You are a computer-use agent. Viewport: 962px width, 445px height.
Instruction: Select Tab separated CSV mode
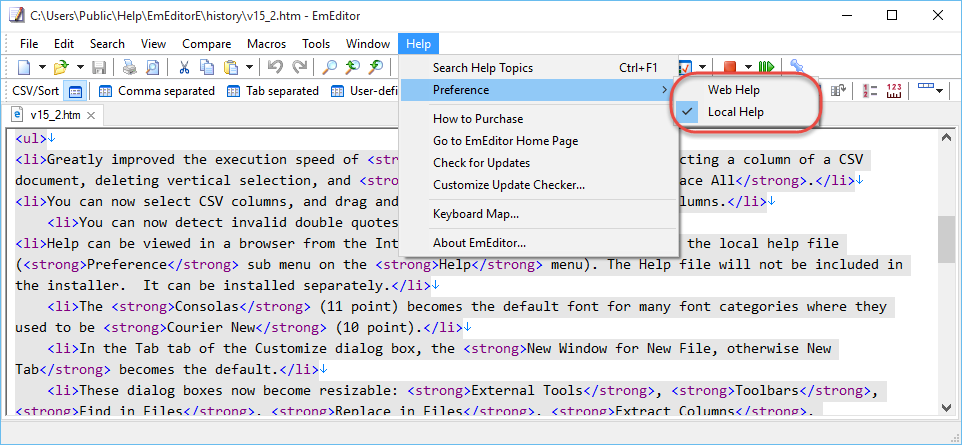click(273, 91)
